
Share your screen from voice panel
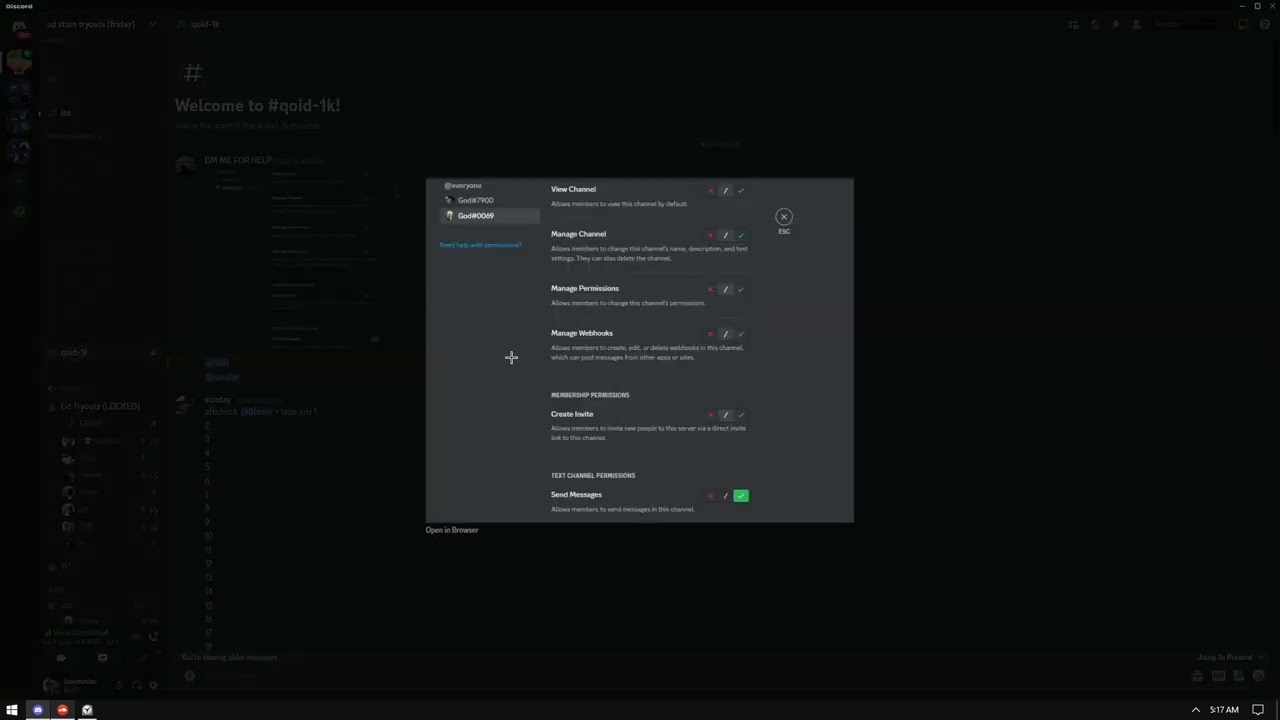tap(102, 658)
